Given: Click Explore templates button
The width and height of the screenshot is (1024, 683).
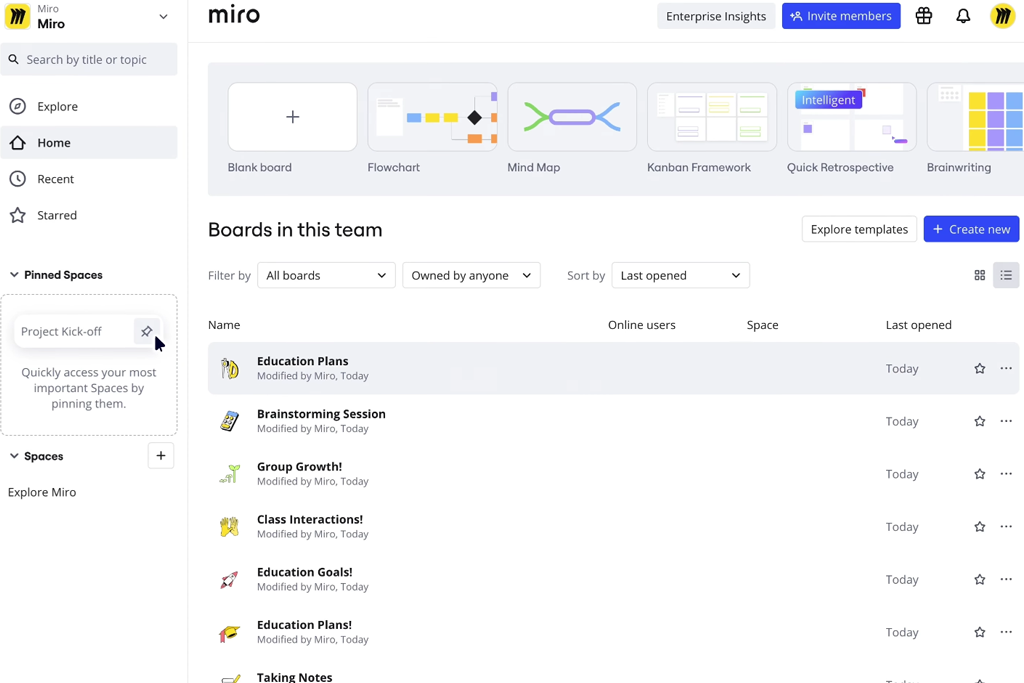Looking at the screenshot, I should pyautogui.click(x=859, y=229).
